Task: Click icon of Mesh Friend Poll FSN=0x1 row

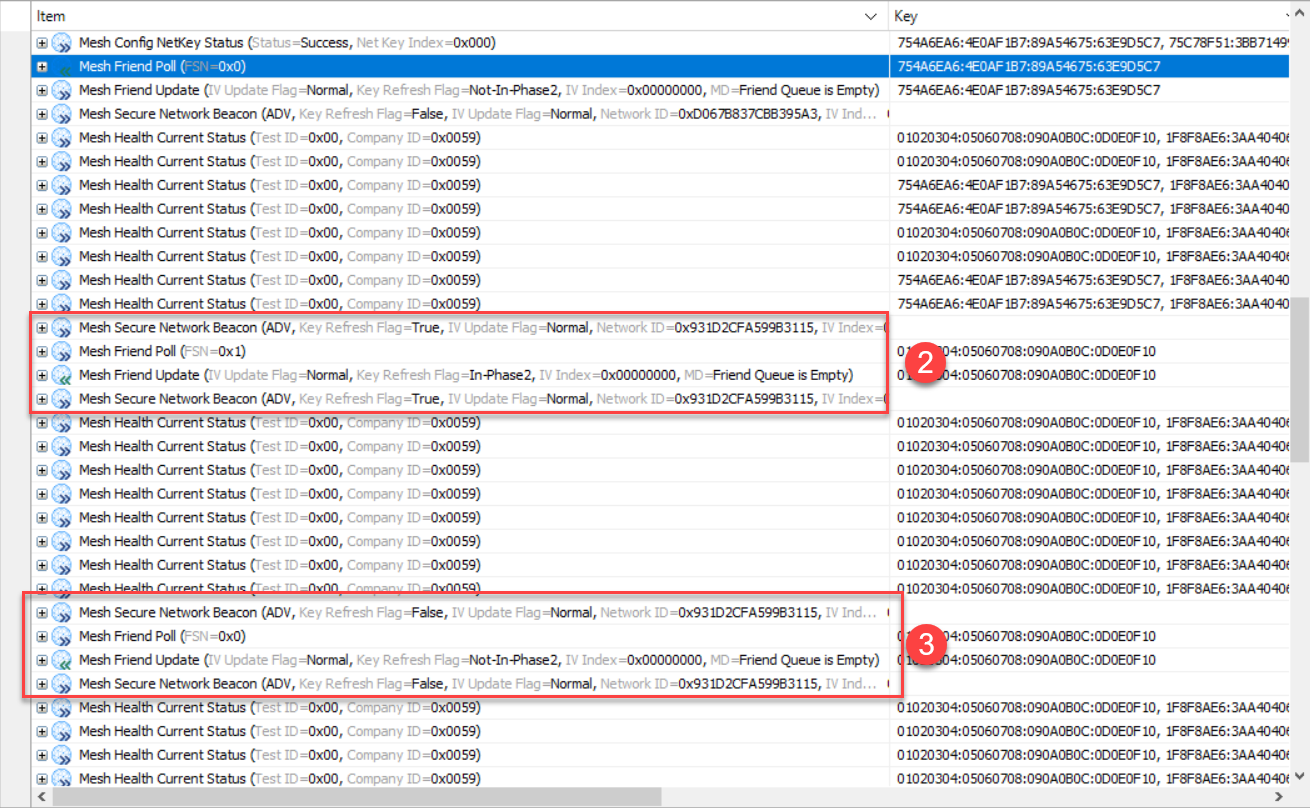Action: (x=62, y=352)
